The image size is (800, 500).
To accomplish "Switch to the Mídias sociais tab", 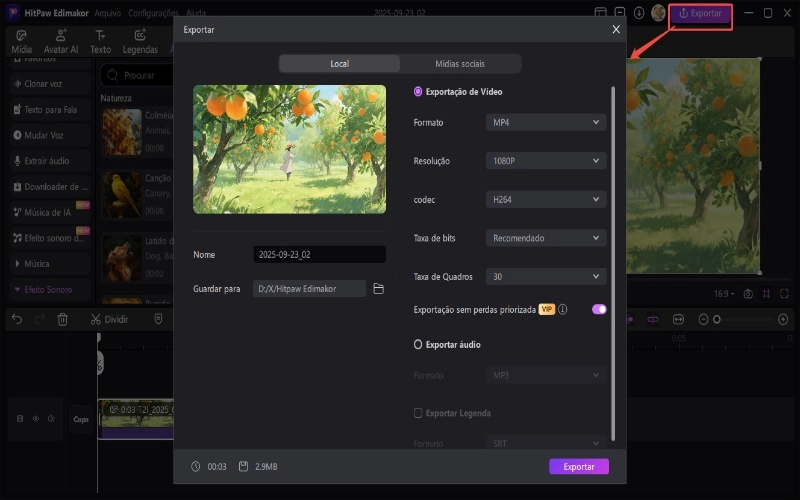I will click(x=460, y=64).
